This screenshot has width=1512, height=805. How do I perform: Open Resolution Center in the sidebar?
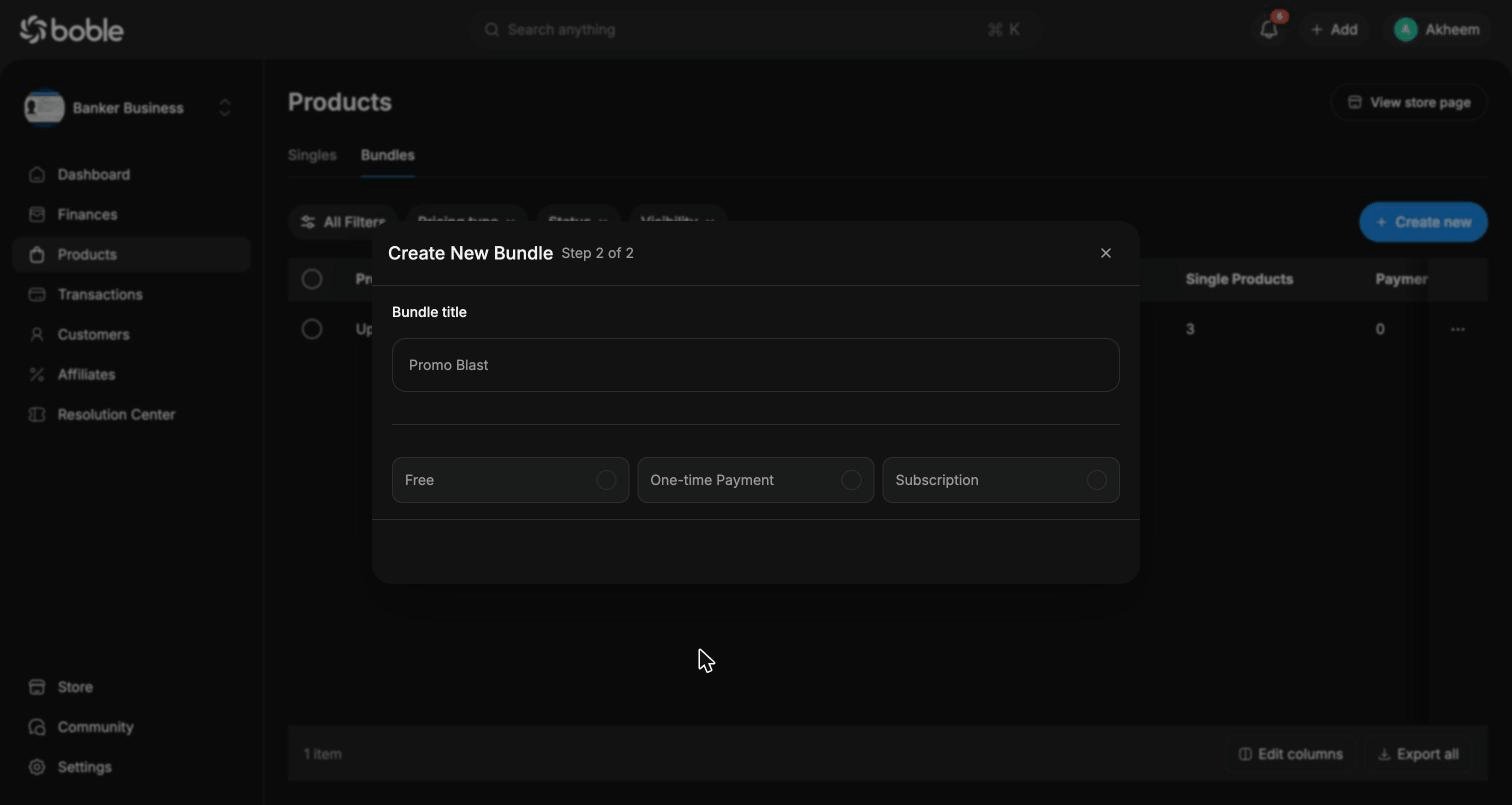(131, 415)
